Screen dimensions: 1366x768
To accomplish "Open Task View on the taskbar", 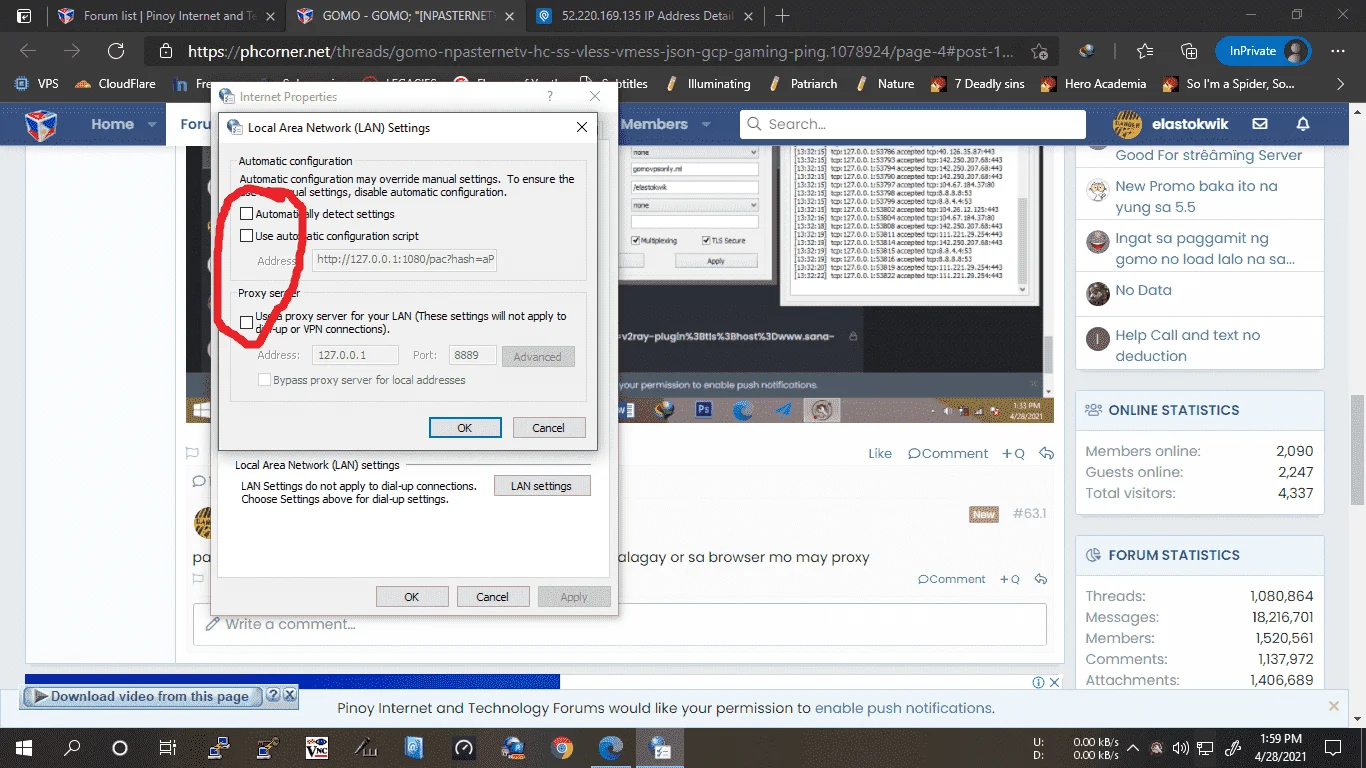I will pos(168,748).
